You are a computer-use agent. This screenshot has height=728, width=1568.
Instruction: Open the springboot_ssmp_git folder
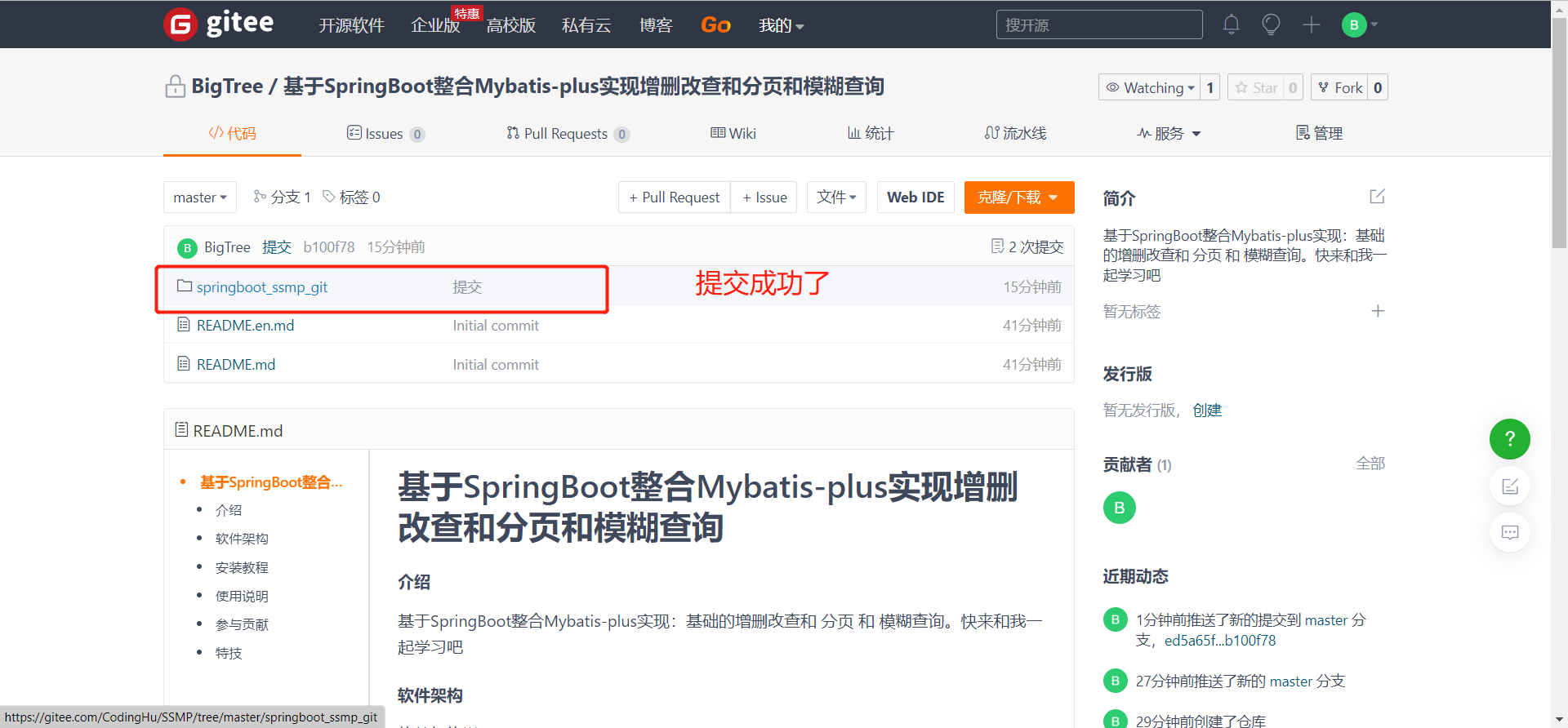[261, 286]
